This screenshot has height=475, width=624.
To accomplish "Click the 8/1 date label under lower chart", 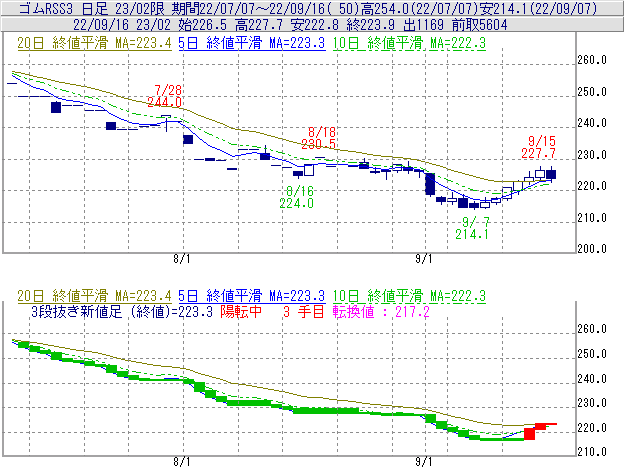I will tap(182, 461).
